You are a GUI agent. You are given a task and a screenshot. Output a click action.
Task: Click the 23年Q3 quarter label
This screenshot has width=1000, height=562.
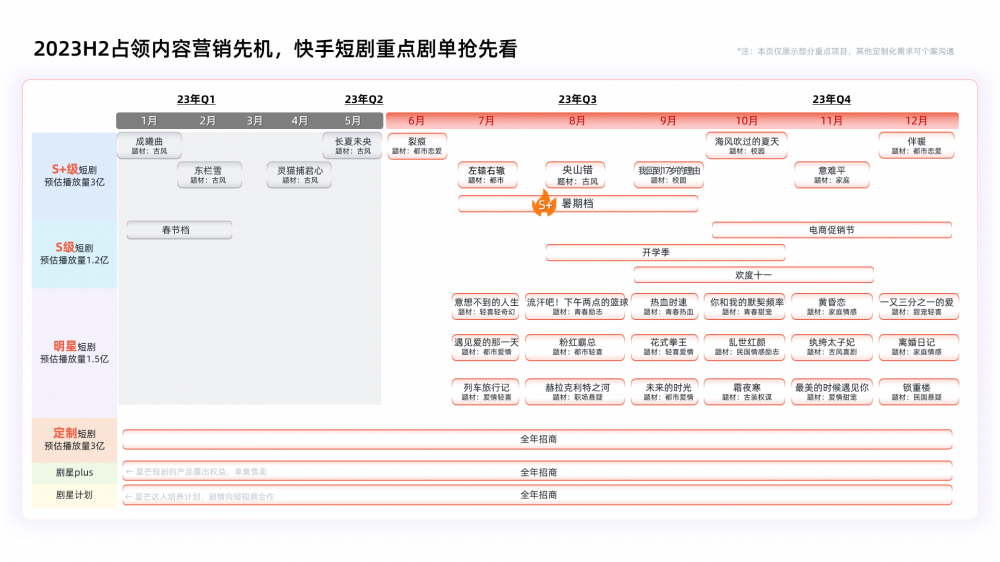point(577,99)
